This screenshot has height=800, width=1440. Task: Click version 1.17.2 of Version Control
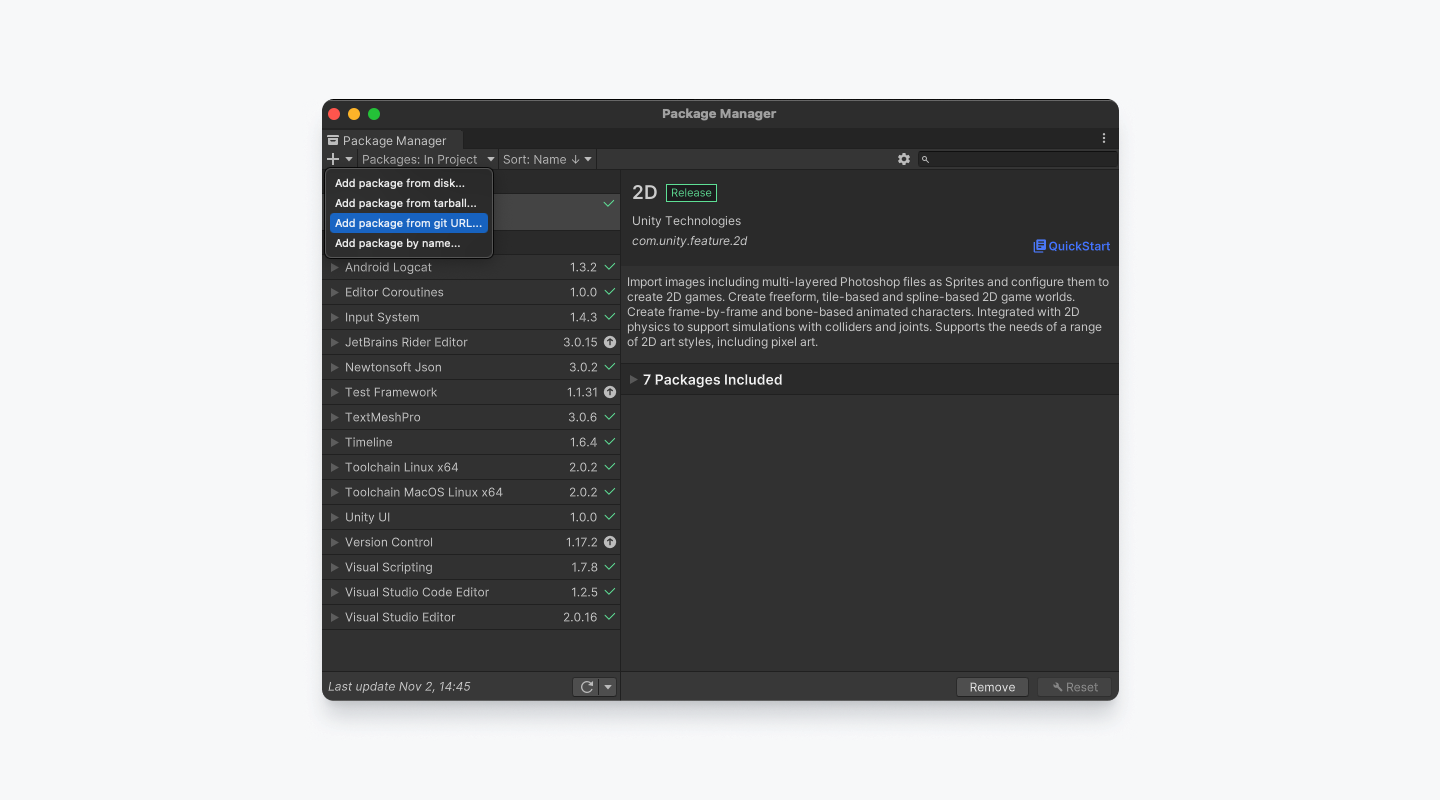point(582,542)
